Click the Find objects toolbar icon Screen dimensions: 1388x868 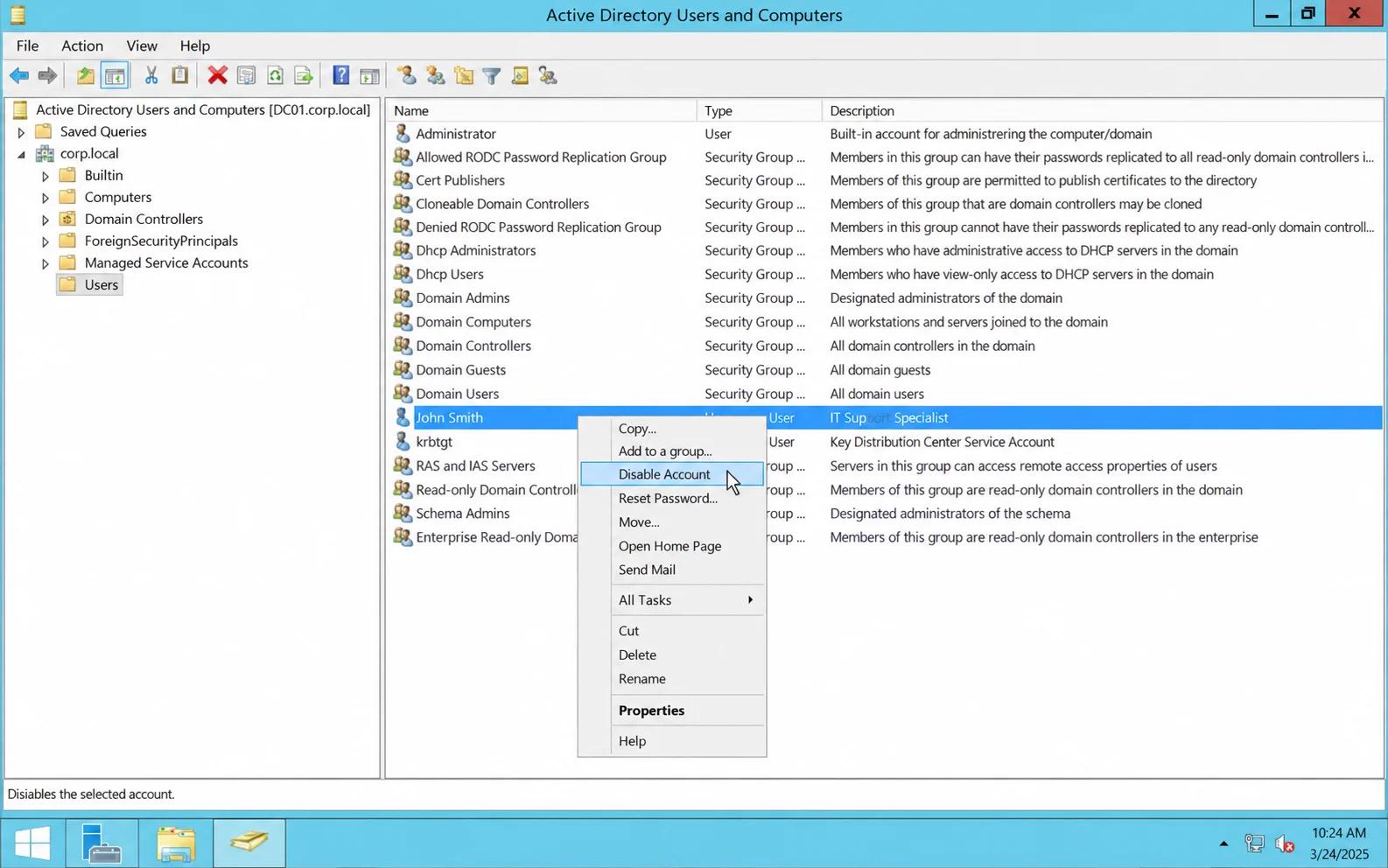[x=520, y=76]
